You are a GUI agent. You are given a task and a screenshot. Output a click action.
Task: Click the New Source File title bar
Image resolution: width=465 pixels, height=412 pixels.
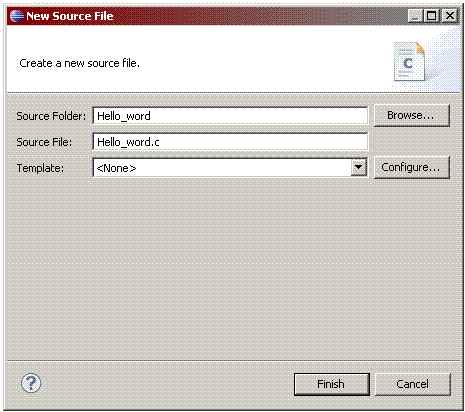[233, 16]
